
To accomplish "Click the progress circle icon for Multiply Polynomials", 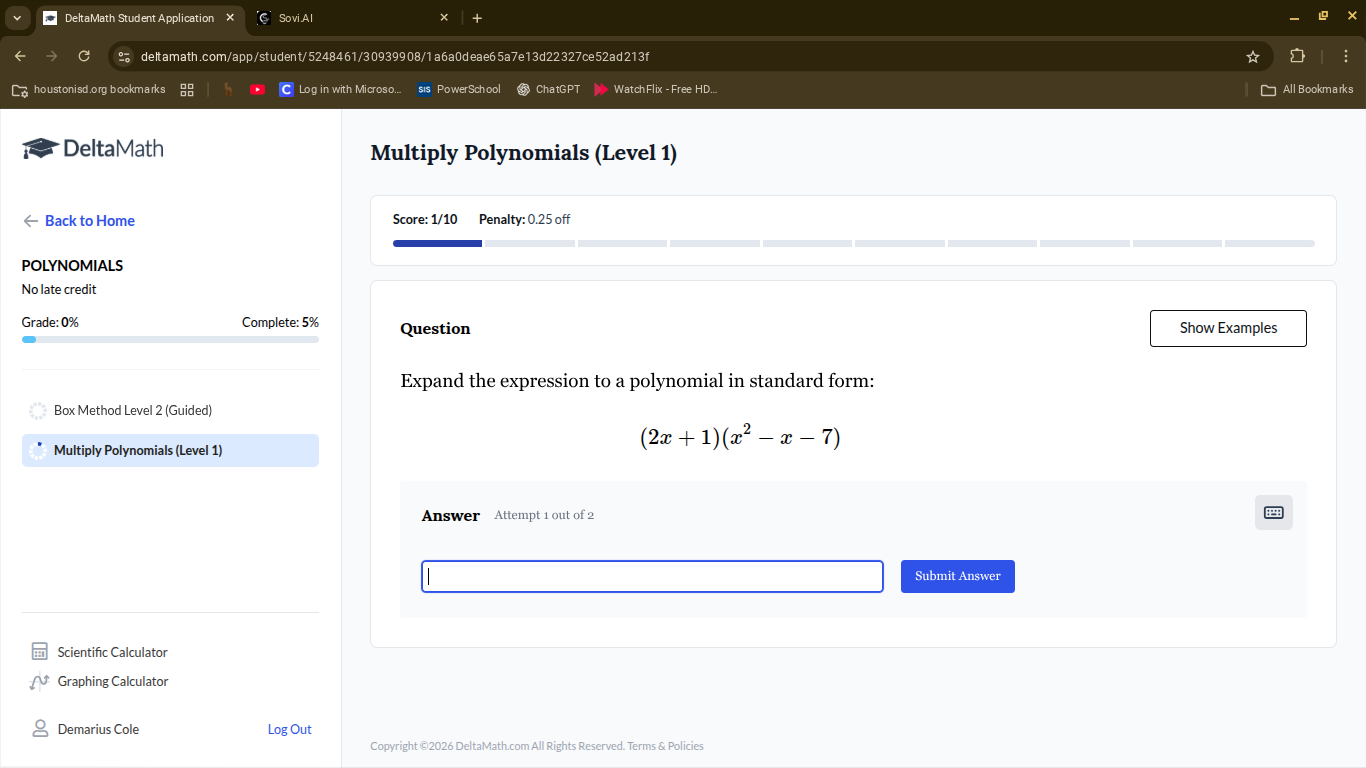I will [x=38, y=451].
